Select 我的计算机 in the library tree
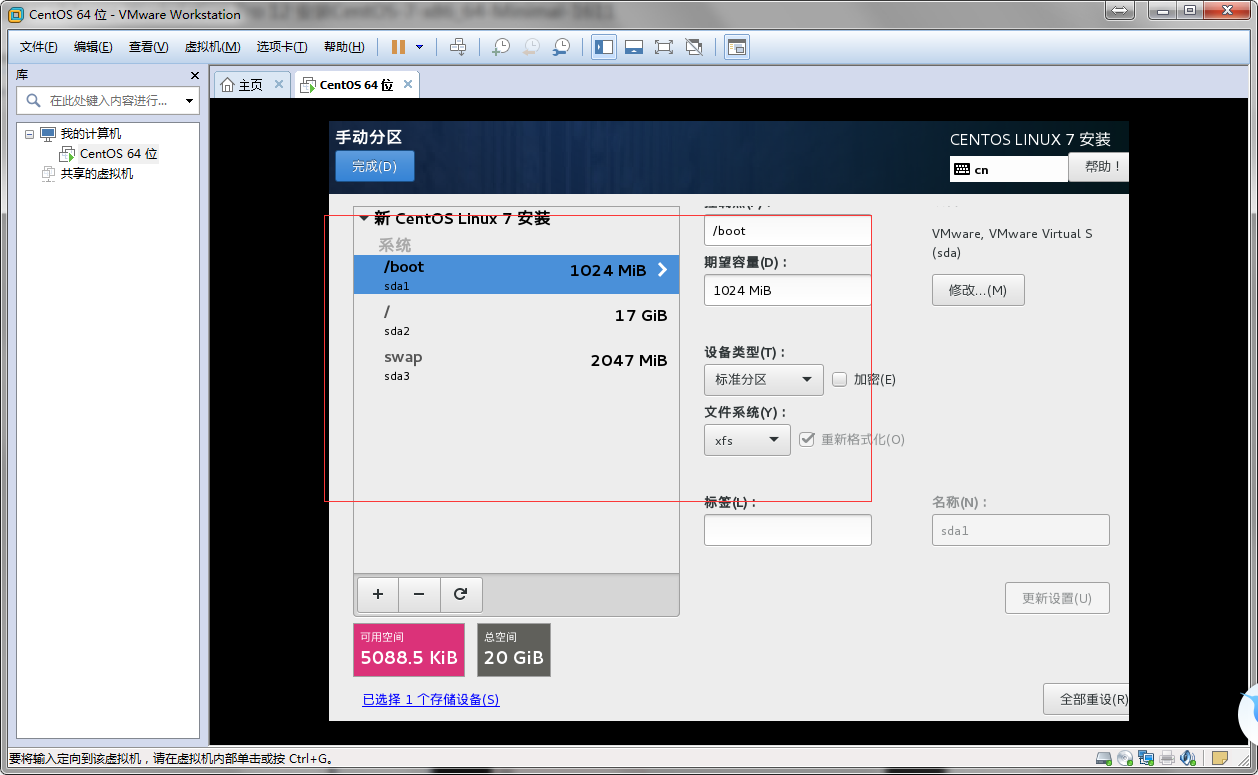The image size is (1258, 775). coord(90,134)
